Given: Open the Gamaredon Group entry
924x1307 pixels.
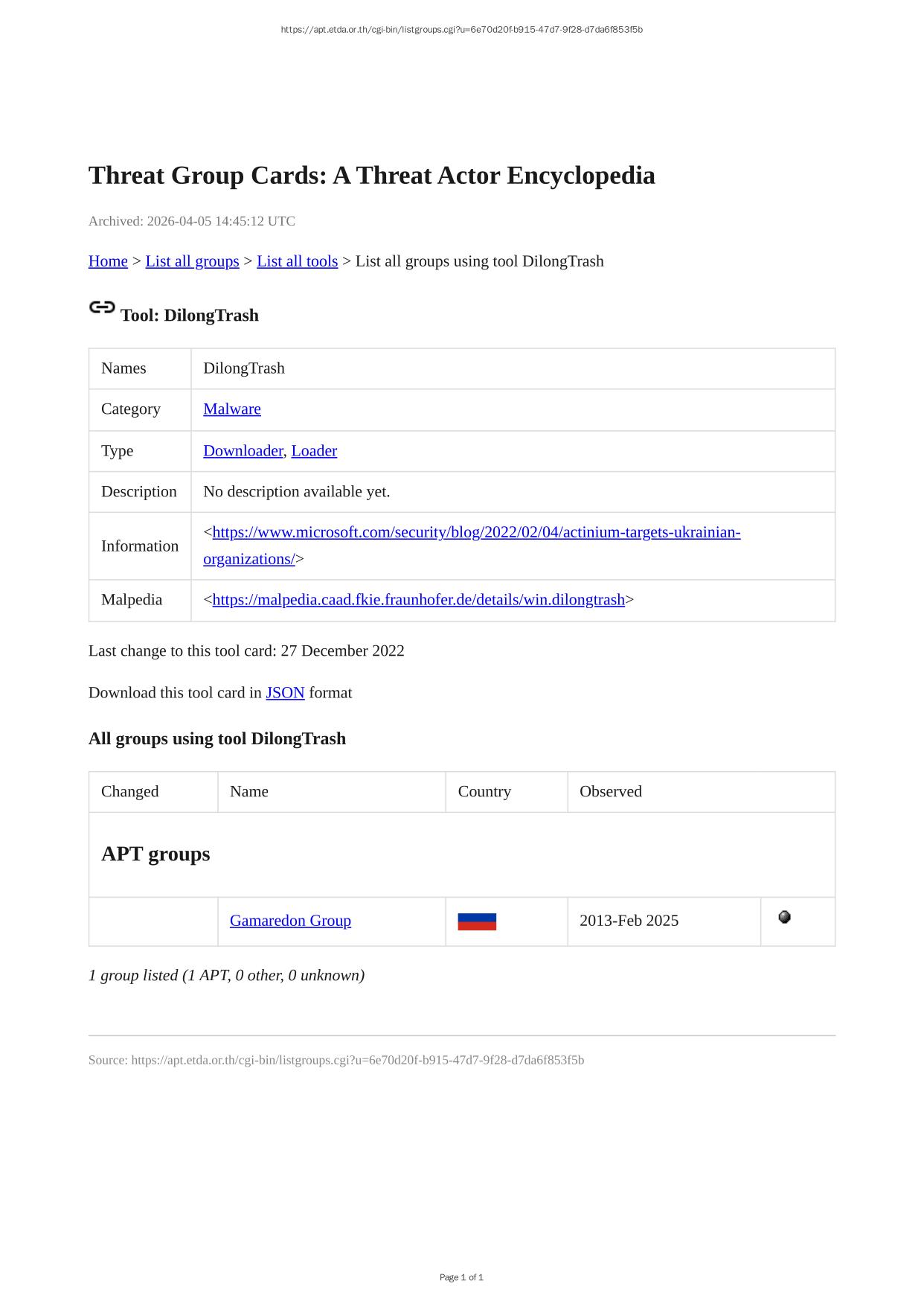Looking at the screenshot, I should 290,921.
